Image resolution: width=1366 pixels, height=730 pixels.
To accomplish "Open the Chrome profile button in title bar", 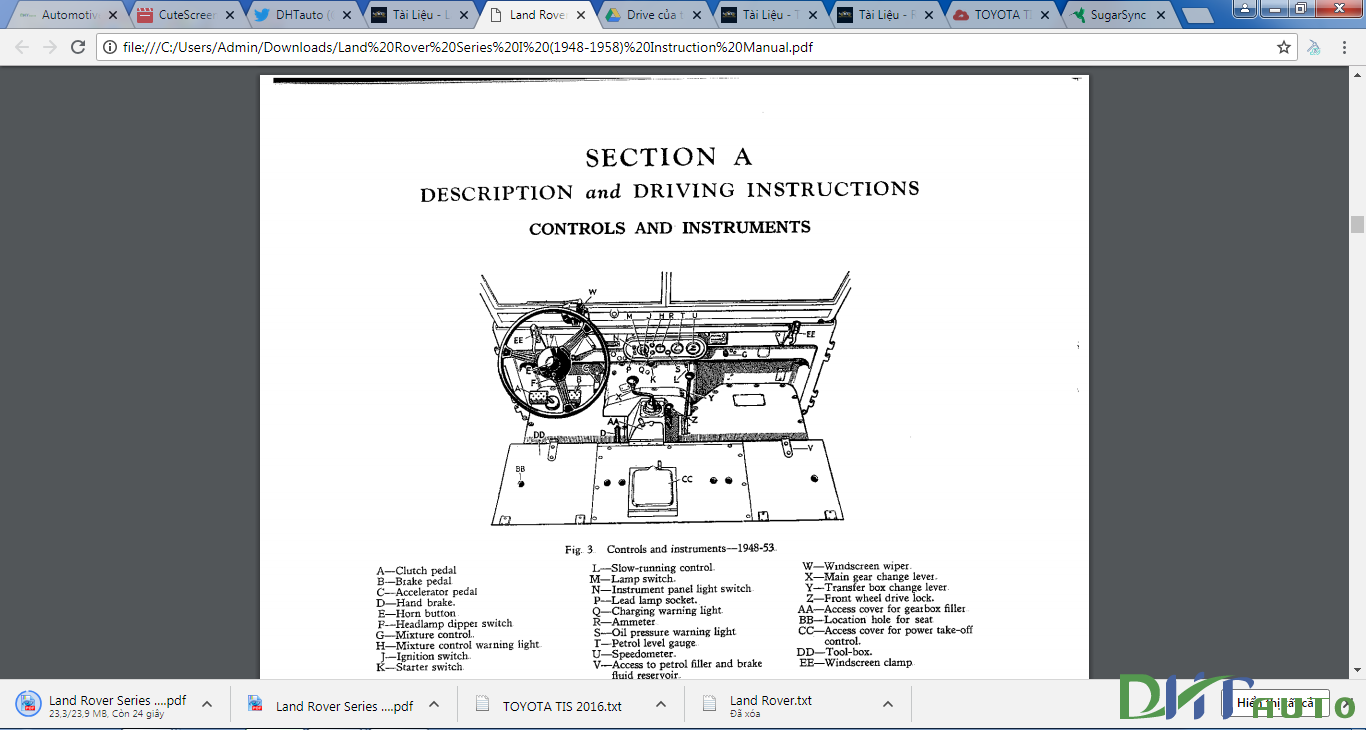I will click(1242, 7).
